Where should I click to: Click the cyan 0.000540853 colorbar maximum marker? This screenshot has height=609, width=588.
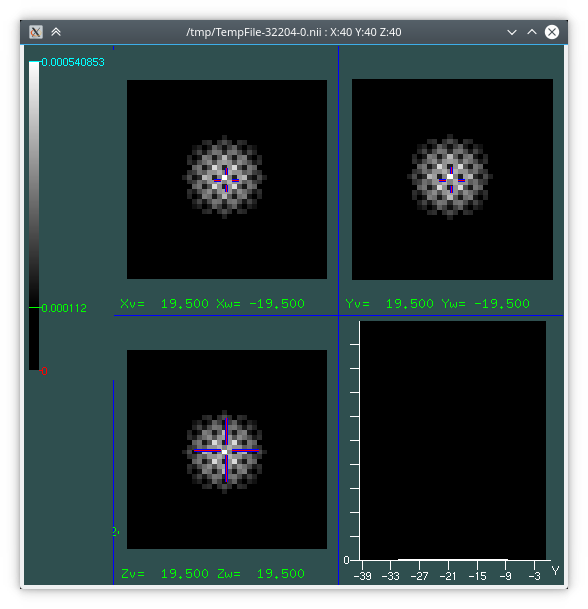73,62
